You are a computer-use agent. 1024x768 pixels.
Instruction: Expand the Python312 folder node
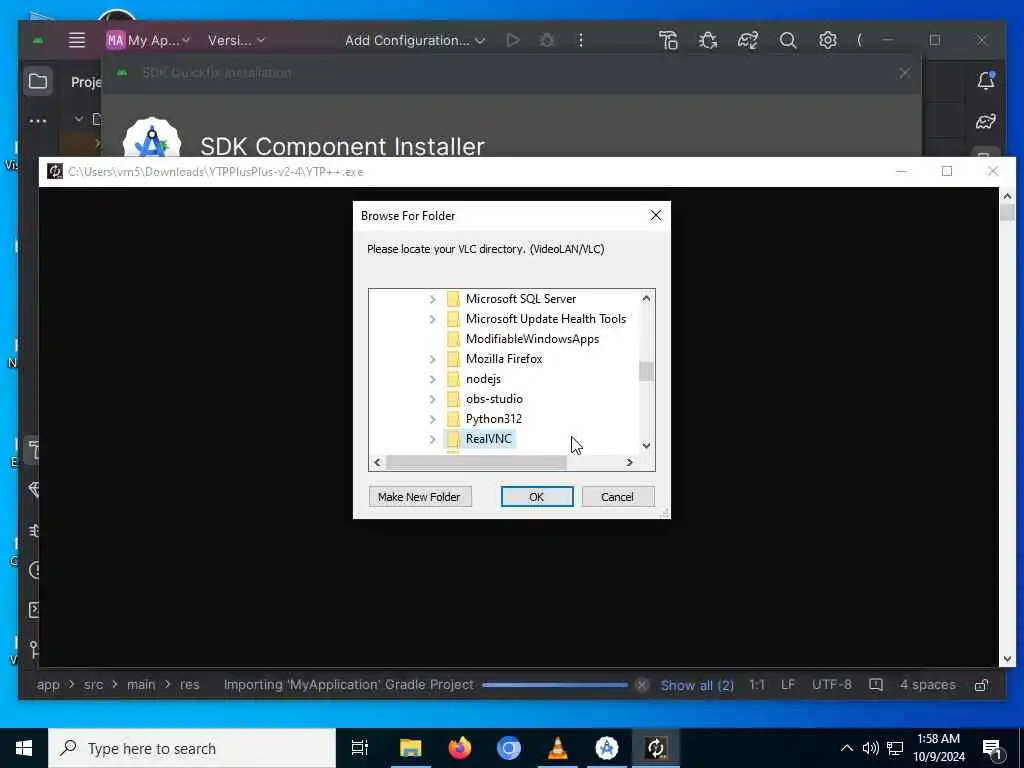(x=432, y=419)
